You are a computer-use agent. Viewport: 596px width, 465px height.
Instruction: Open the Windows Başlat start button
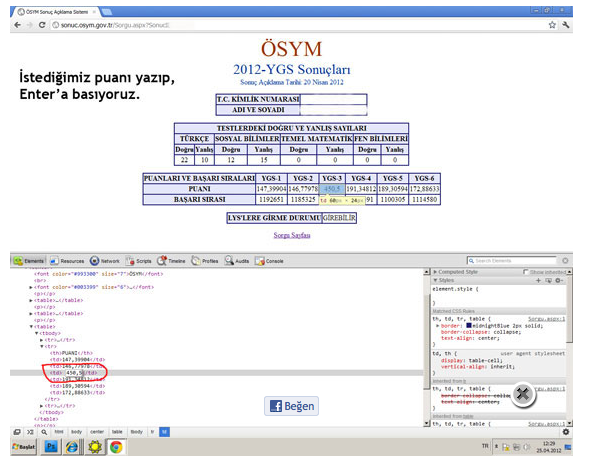click(24, 447)
